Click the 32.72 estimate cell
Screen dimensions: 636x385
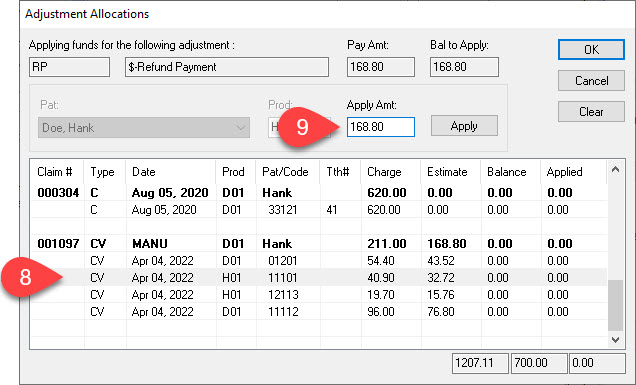point(440,277)
